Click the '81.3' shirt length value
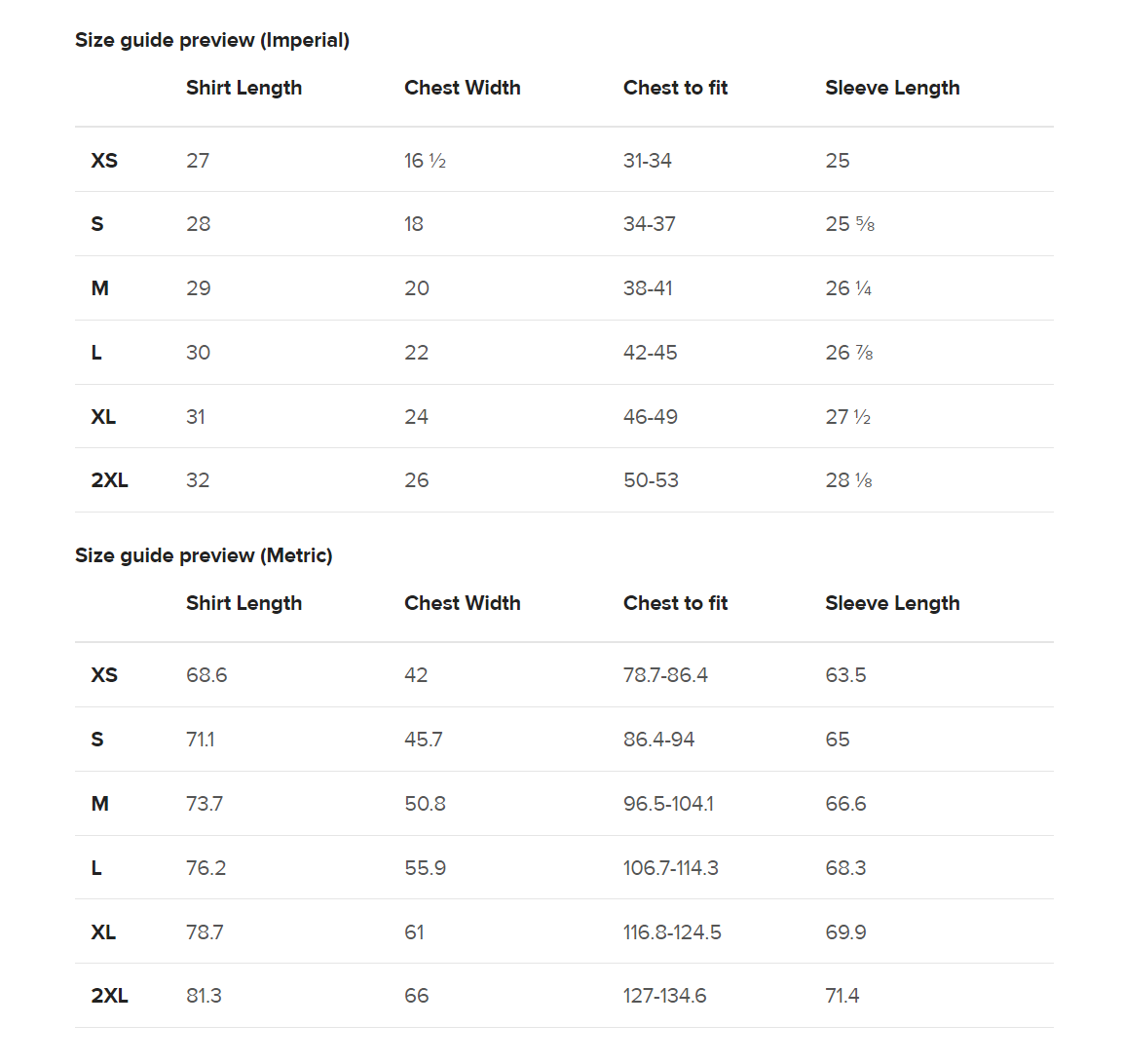The width and height of the screenshot is (1123, 1064). [204, 996]
